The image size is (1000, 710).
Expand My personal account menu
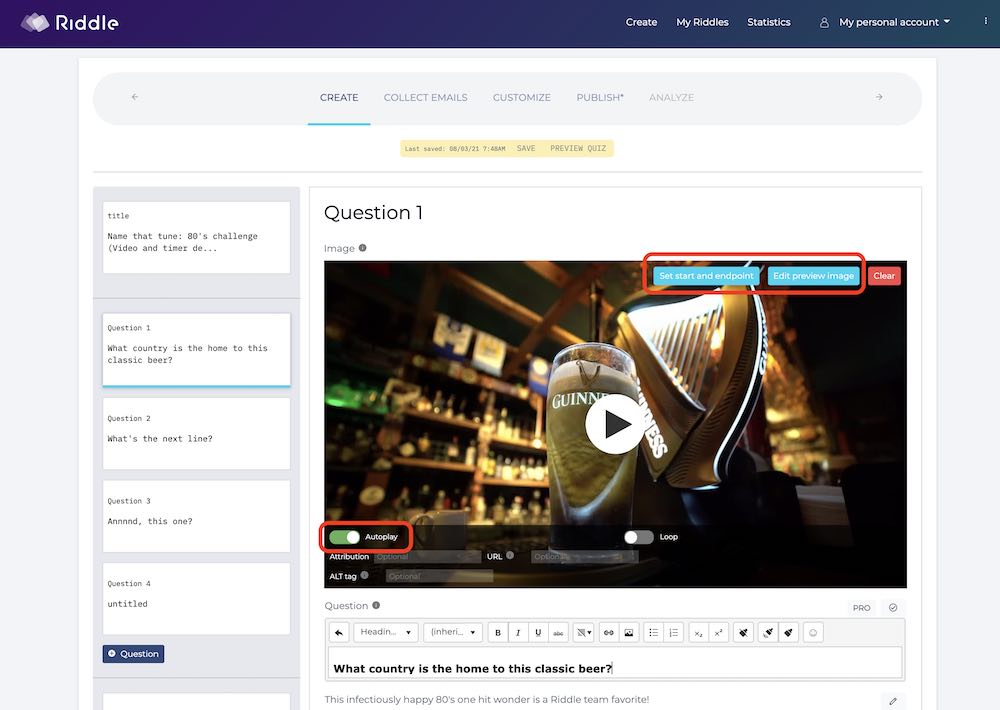point(887,22)
